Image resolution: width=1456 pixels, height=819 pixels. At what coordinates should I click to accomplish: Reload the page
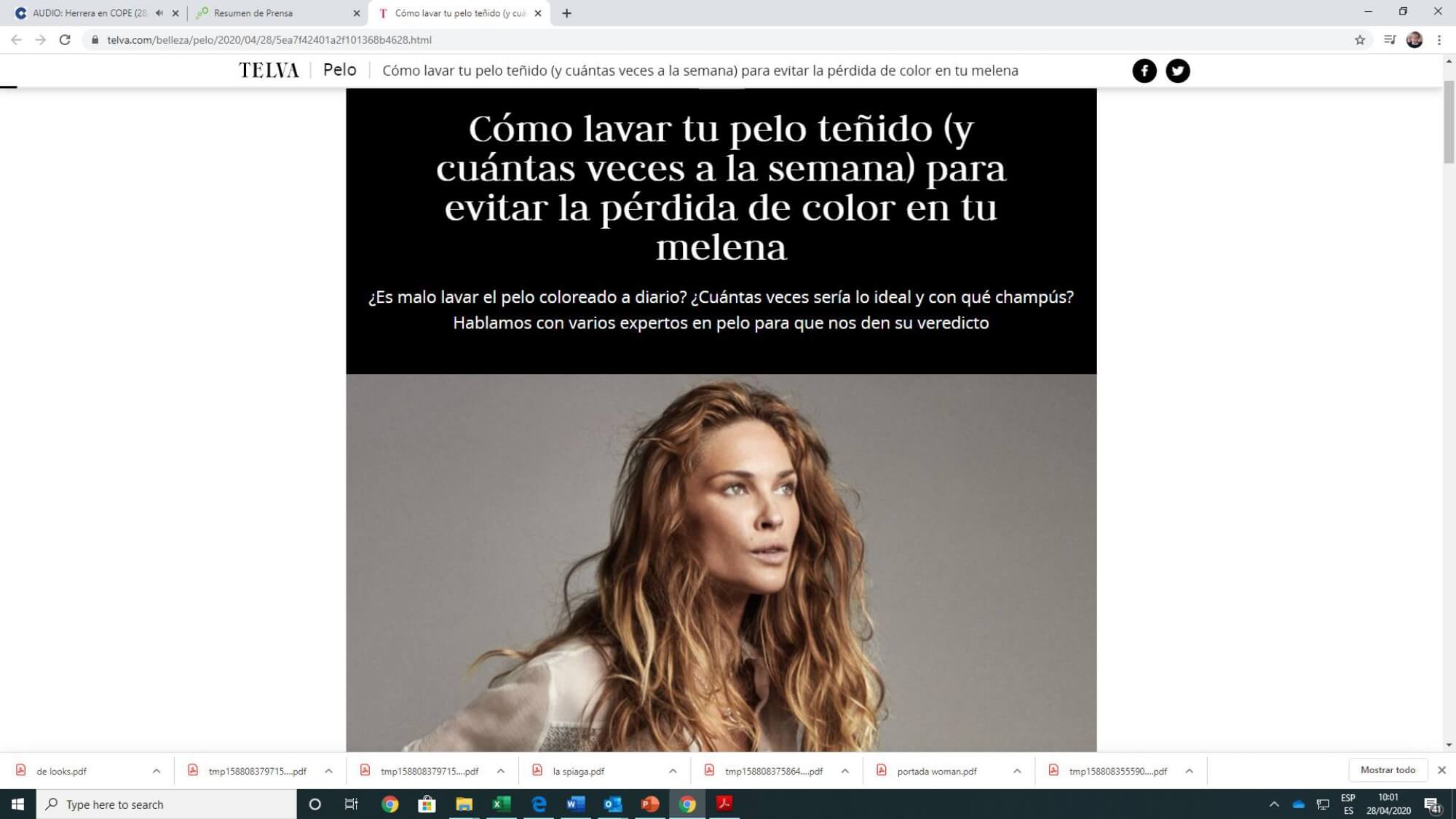[x=65, y=40]
